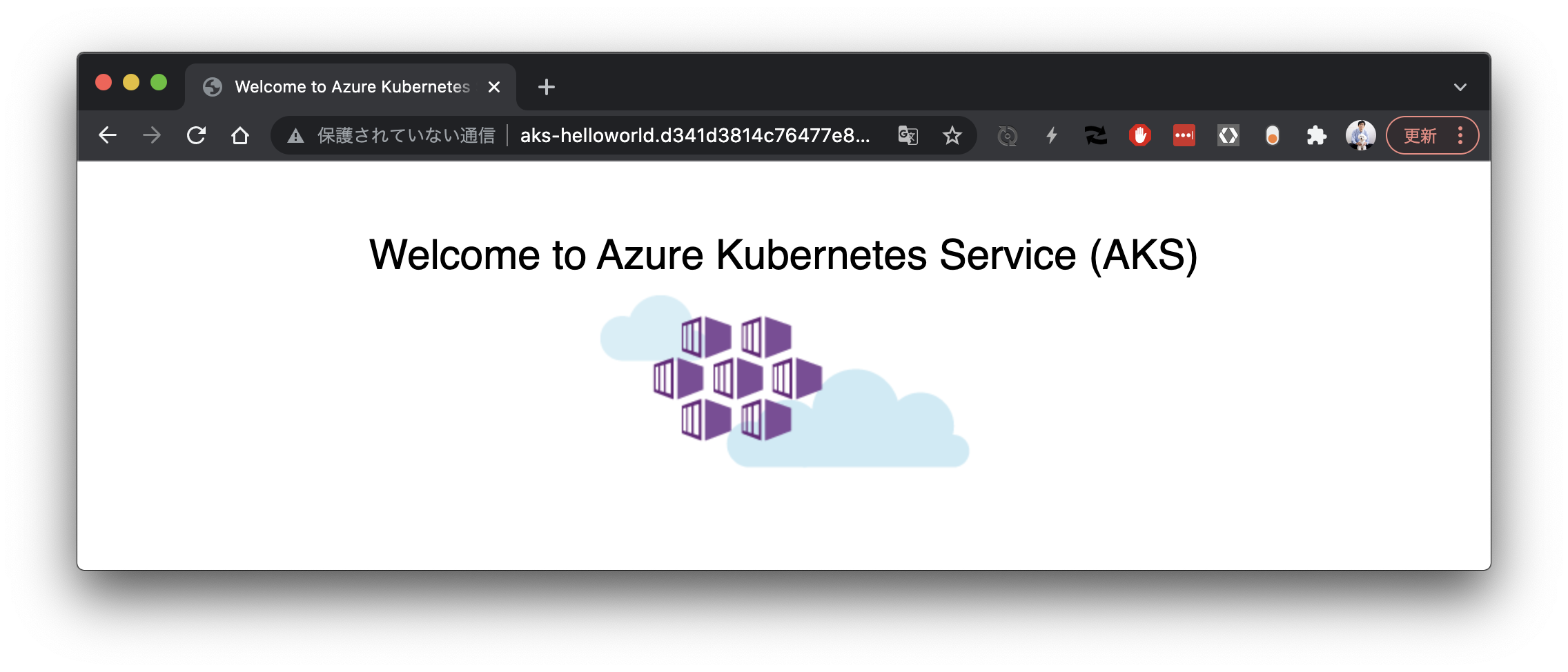1568x672 pixels.
Task: Open the lightning bolt extension
Action: [x=1052, y=135]
